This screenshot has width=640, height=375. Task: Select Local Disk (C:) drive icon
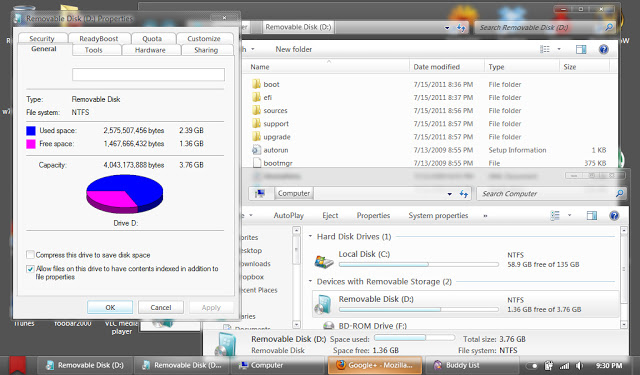tap(324, 260)
